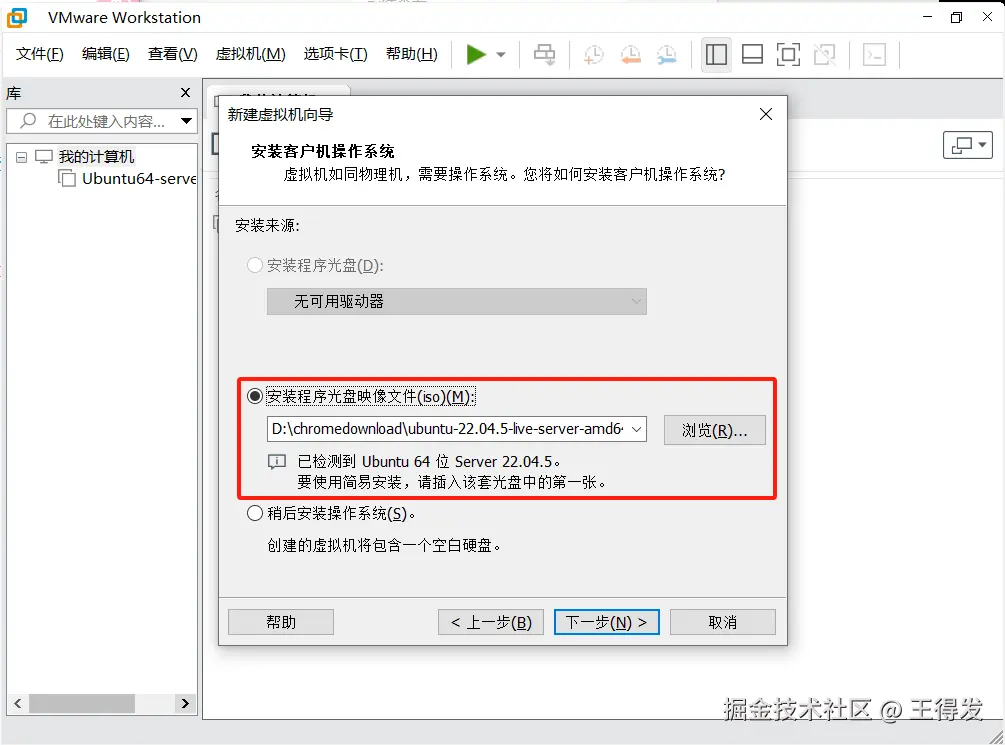Open the 无可用驱动器 drive dropdown
The image size is (1005, 745).
point(456,301)
